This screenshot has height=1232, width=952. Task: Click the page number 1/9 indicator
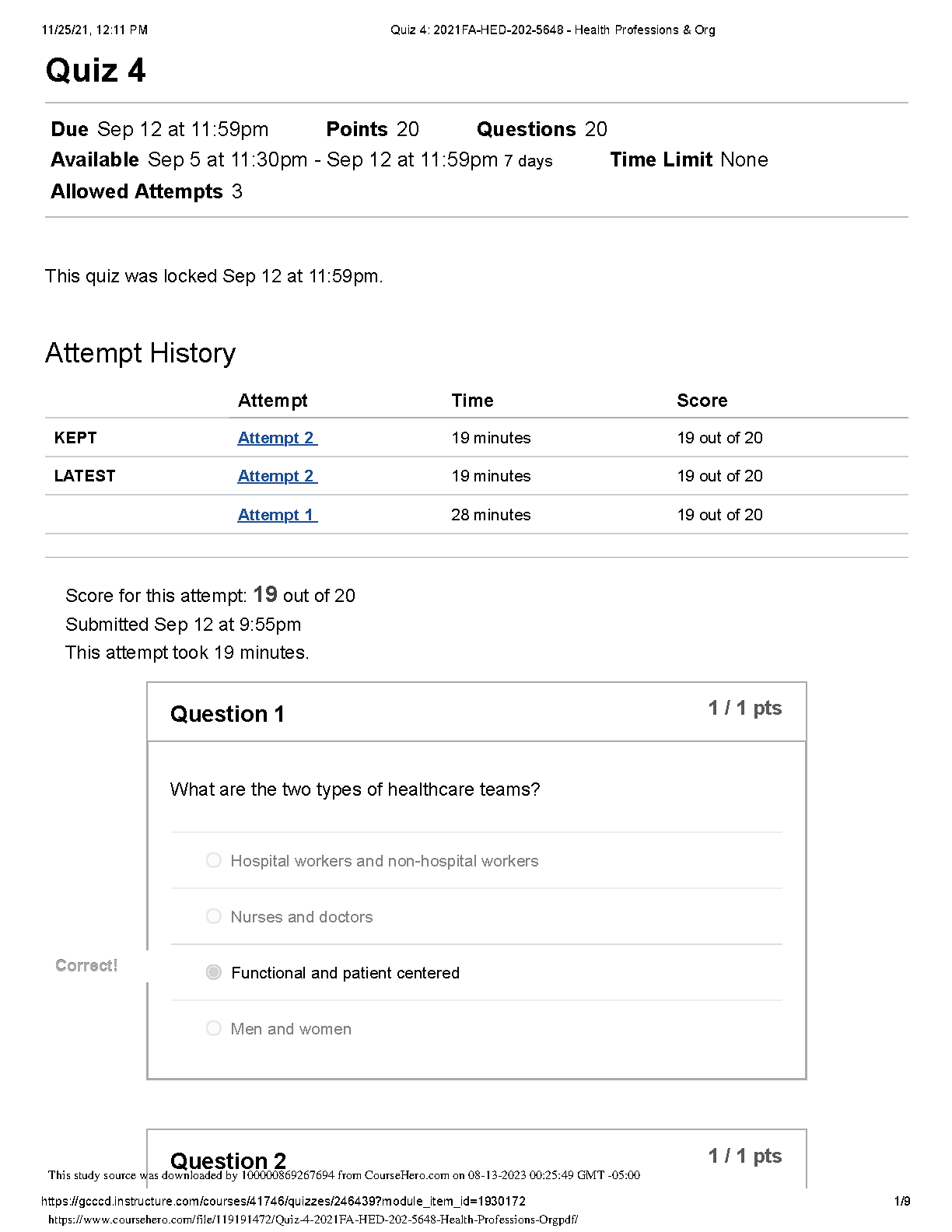tap(902, 1201)
